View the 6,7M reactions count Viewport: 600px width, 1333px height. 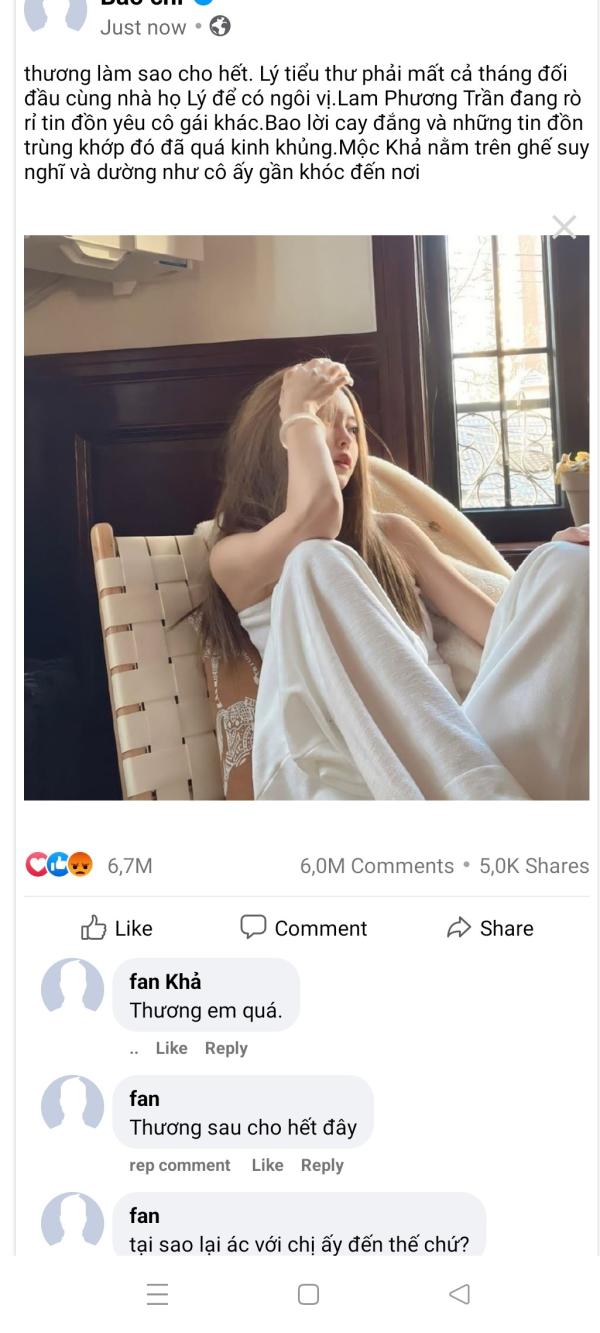point(130,866)
